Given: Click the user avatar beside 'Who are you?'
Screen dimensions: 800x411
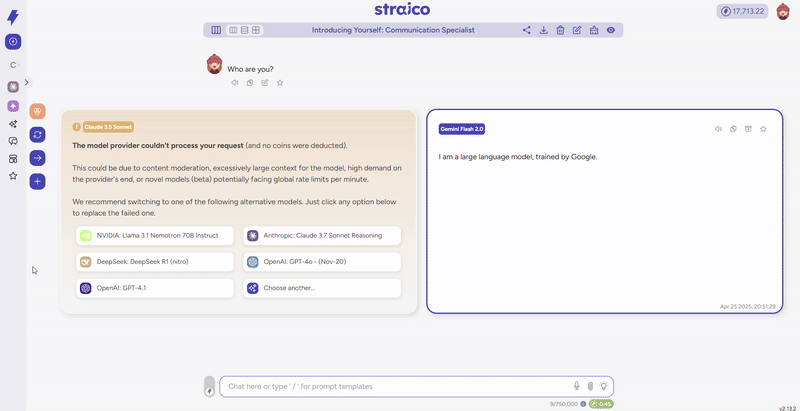Looking at the screenshot, I should tap(215, 64).
